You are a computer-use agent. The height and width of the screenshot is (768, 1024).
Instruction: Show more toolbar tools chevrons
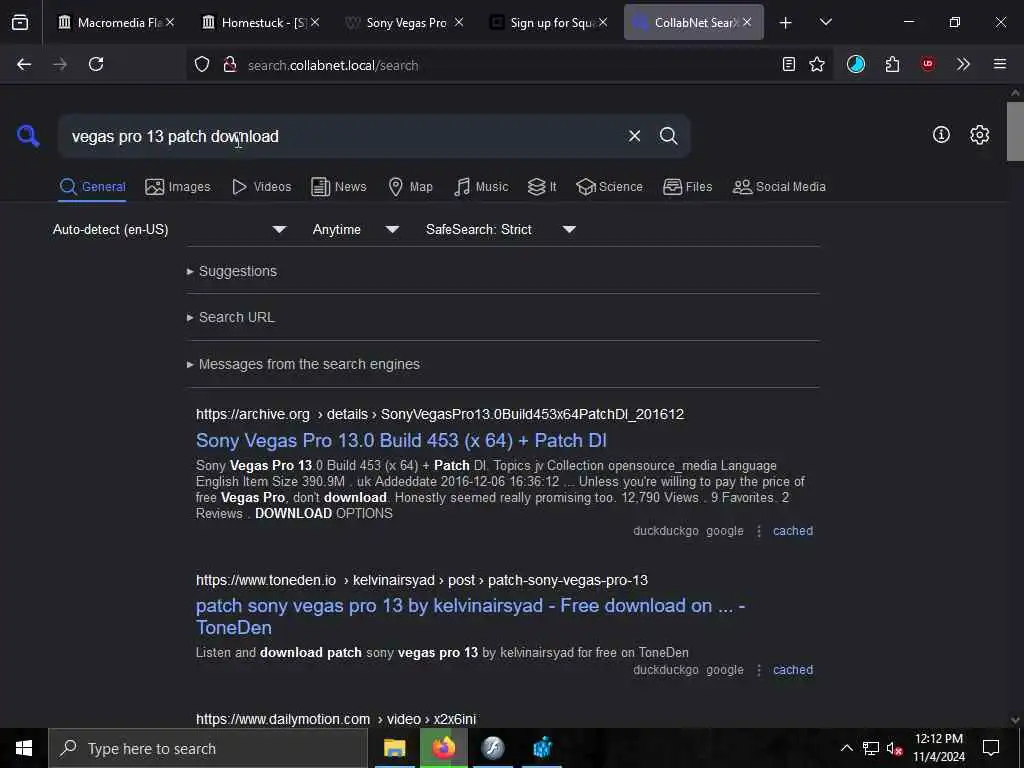[963, 64]
